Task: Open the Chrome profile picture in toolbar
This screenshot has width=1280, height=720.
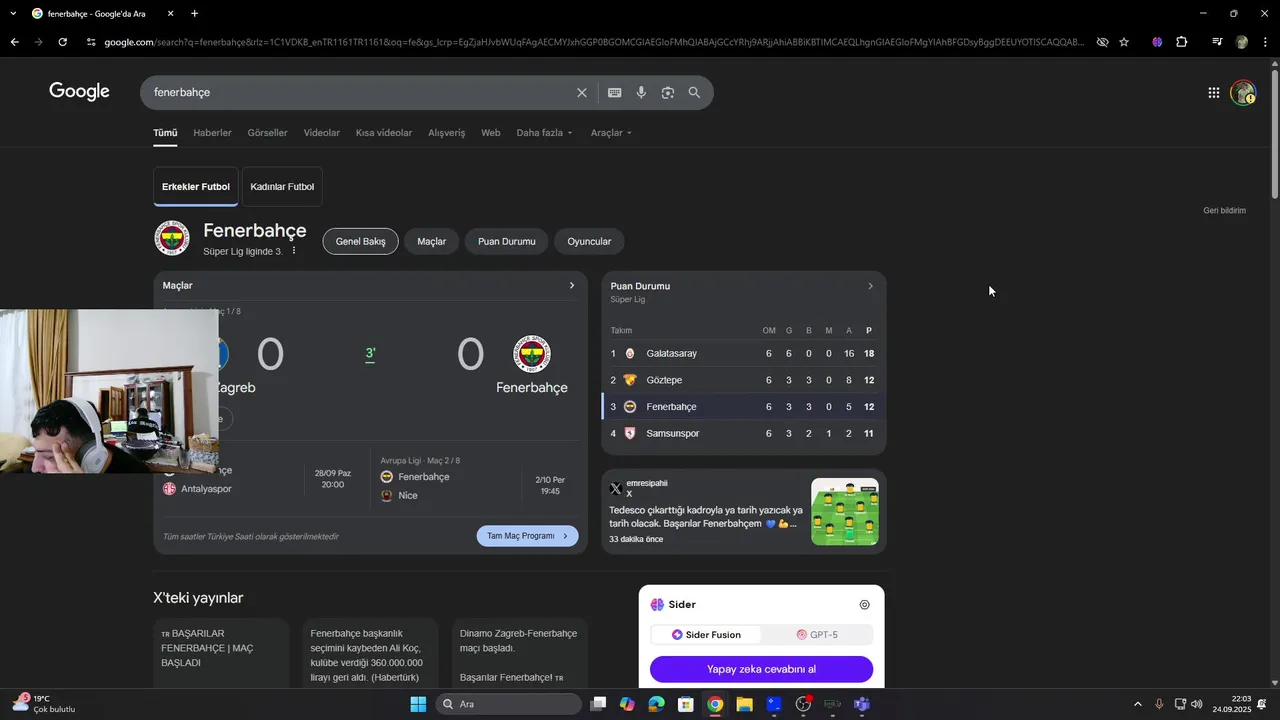Action: tap(1242, 42)
